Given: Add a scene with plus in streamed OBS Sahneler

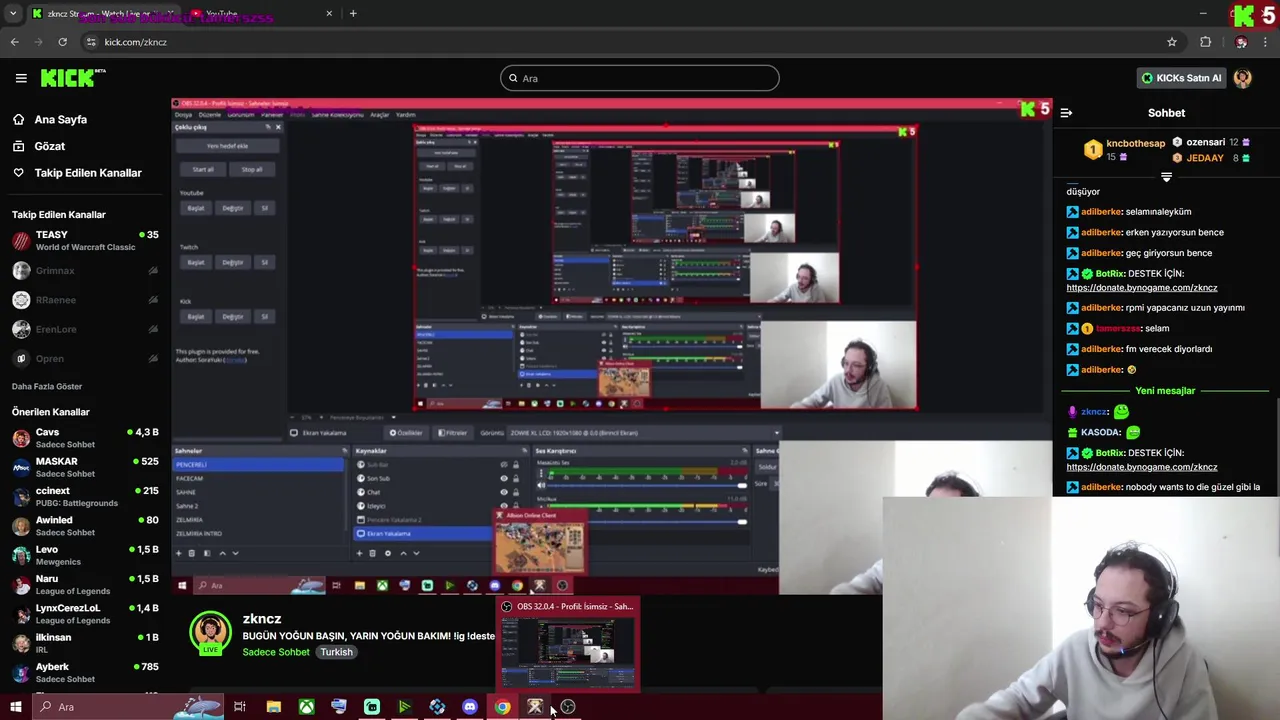Looking at the screenshot, I should click(x=180, y=553).
